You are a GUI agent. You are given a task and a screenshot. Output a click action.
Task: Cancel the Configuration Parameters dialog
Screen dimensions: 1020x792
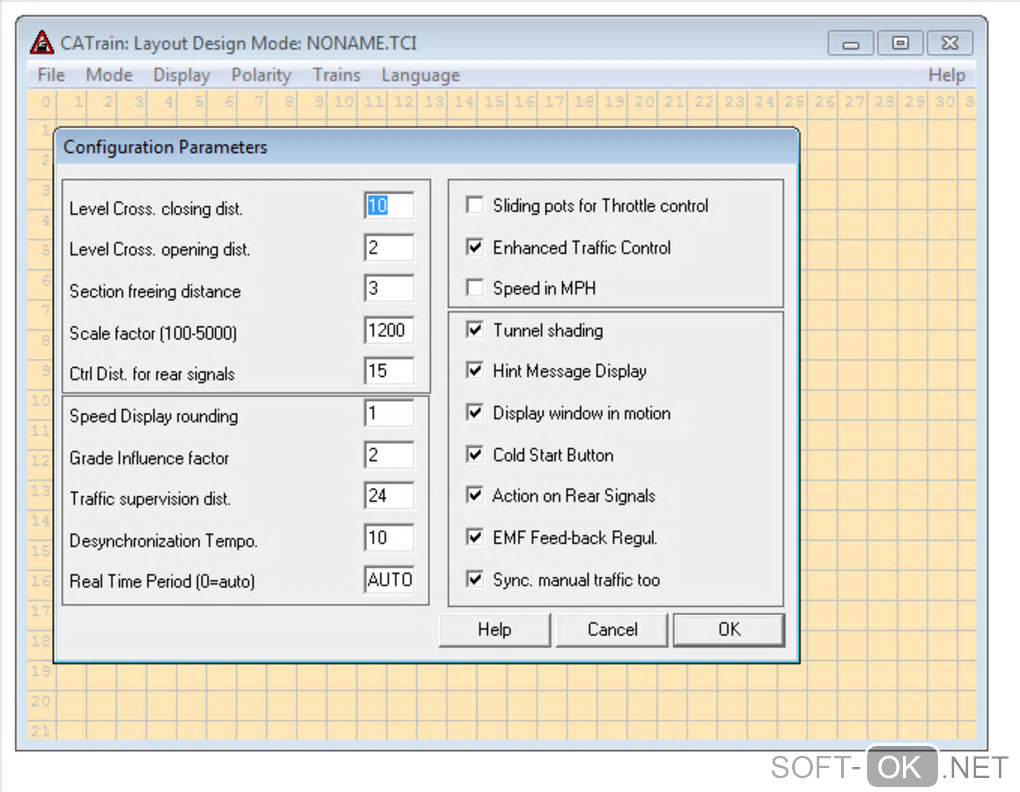(612, 629)
